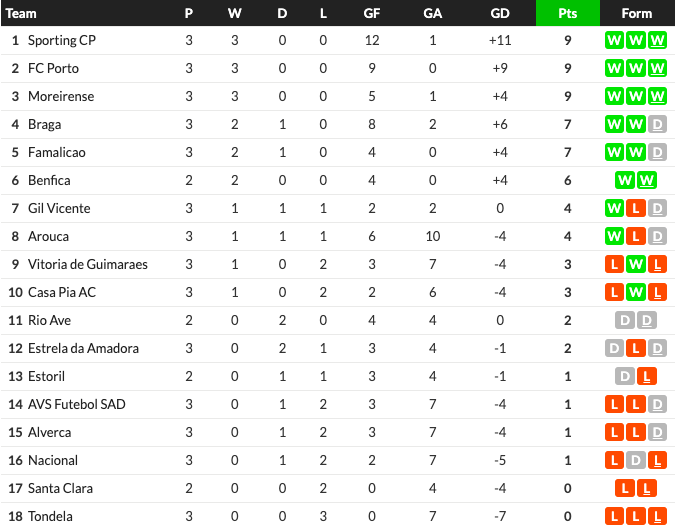Screen dimensions: 676x530
Task: Open the Moreirense team link
Action: click(61, 97)
